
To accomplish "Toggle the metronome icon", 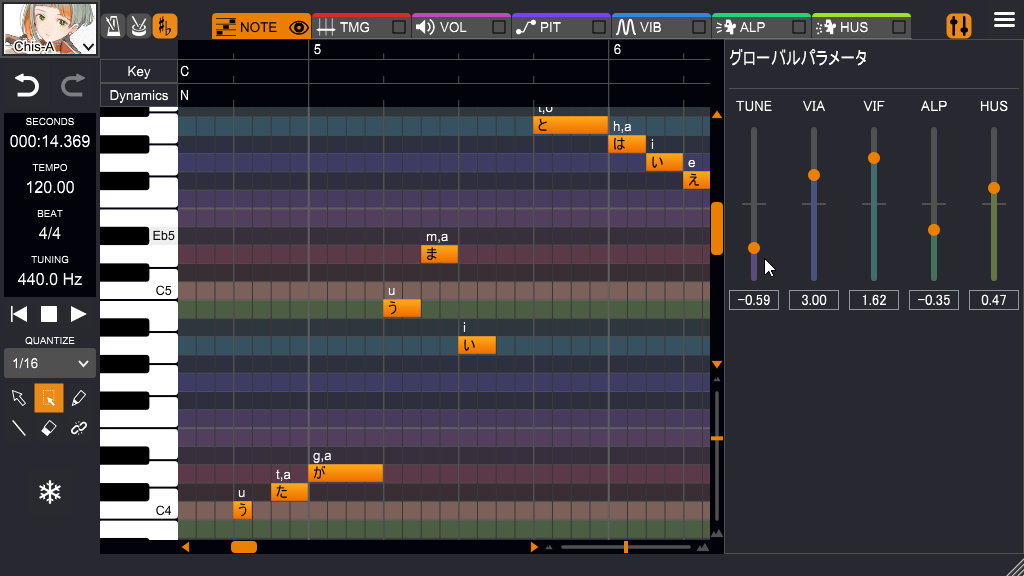I will [x=113, y=26].
